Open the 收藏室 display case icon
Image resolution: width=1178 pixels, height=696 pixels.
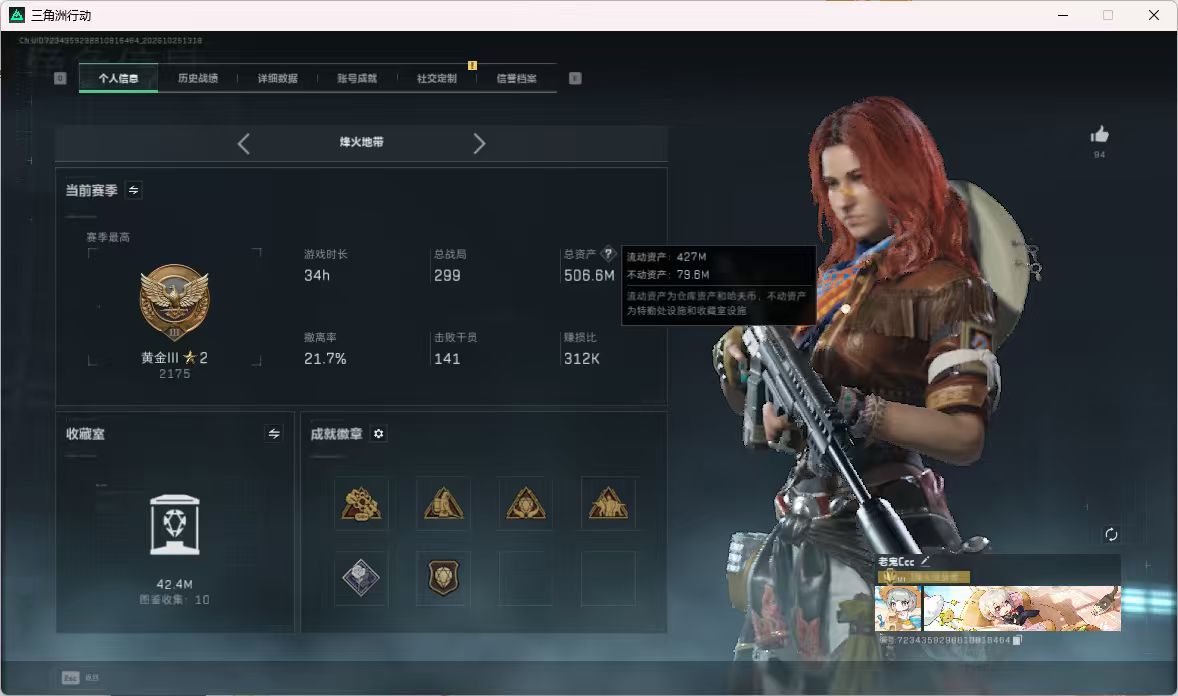[175, 525]
